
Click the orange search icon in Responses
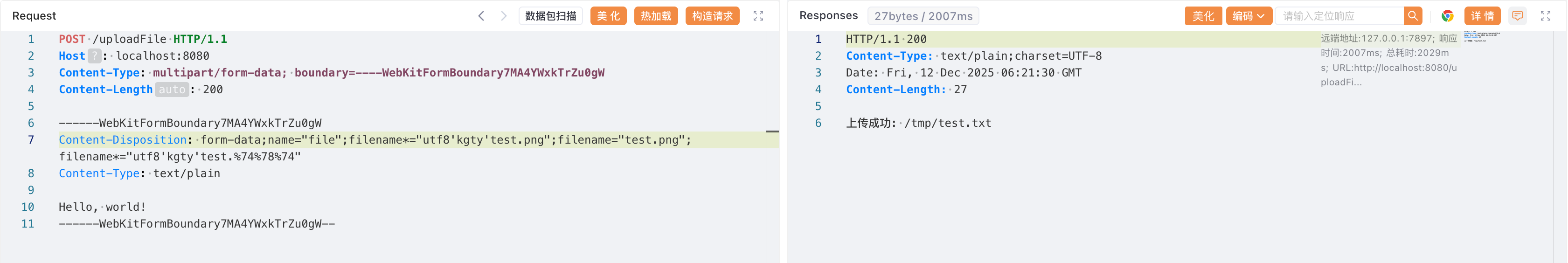point(1413,16)
